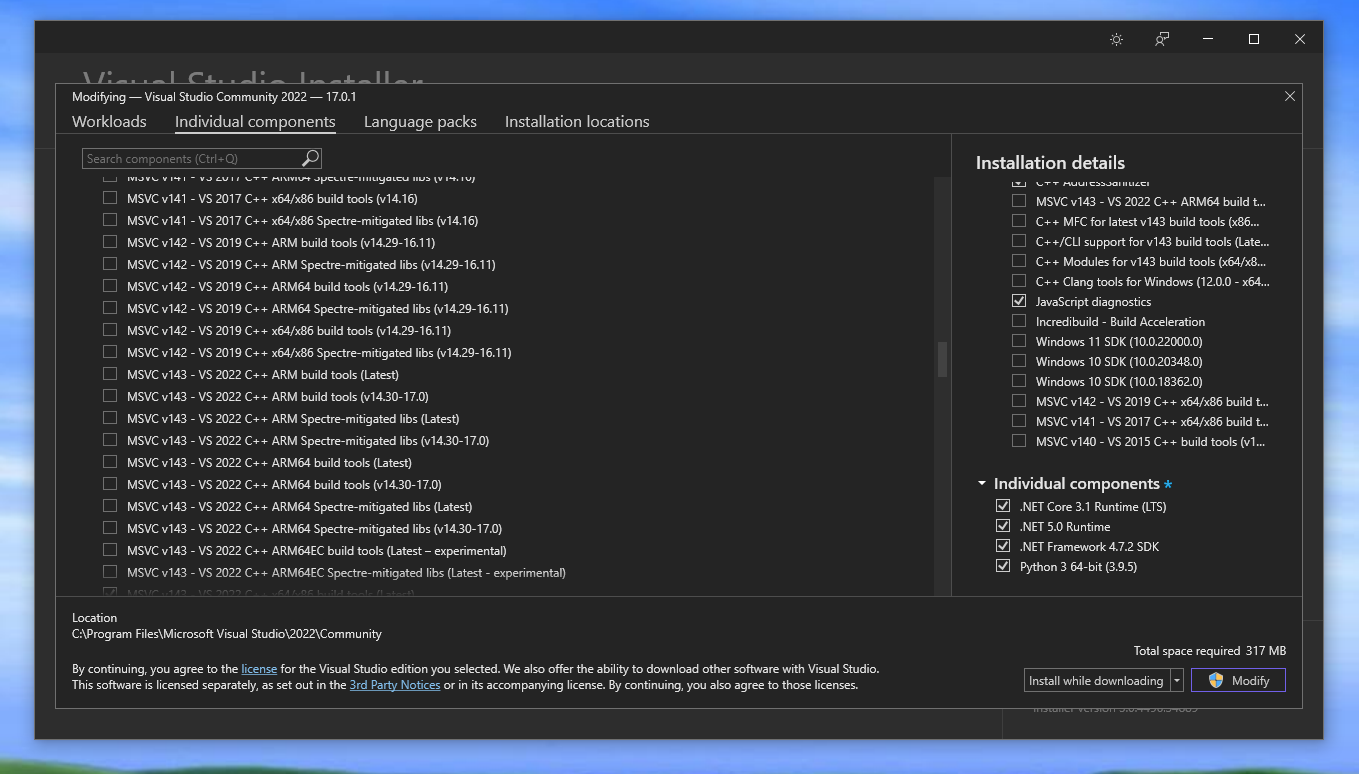Open the Language packs tab

click(420, 121)
